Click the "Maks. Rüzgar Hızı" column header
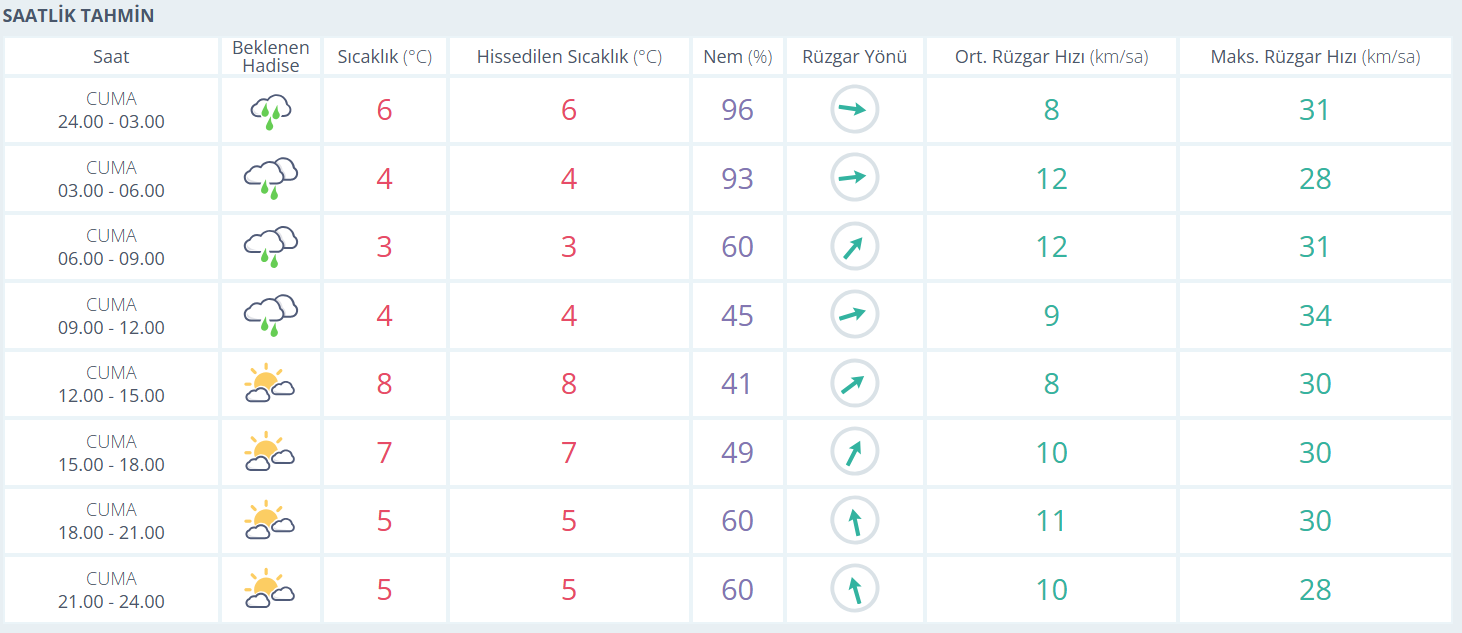The image size is (1462, 633). coord(1315,57)
